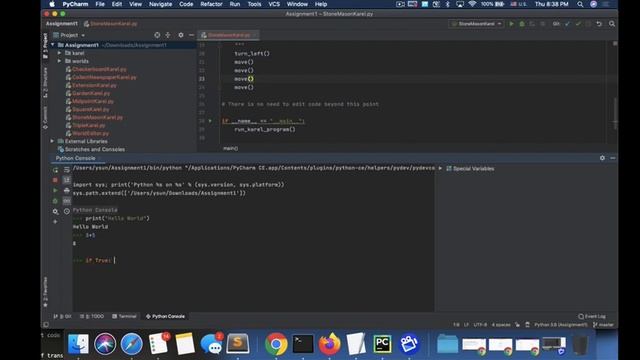Expand the worlds folder

tap(60, 61)
